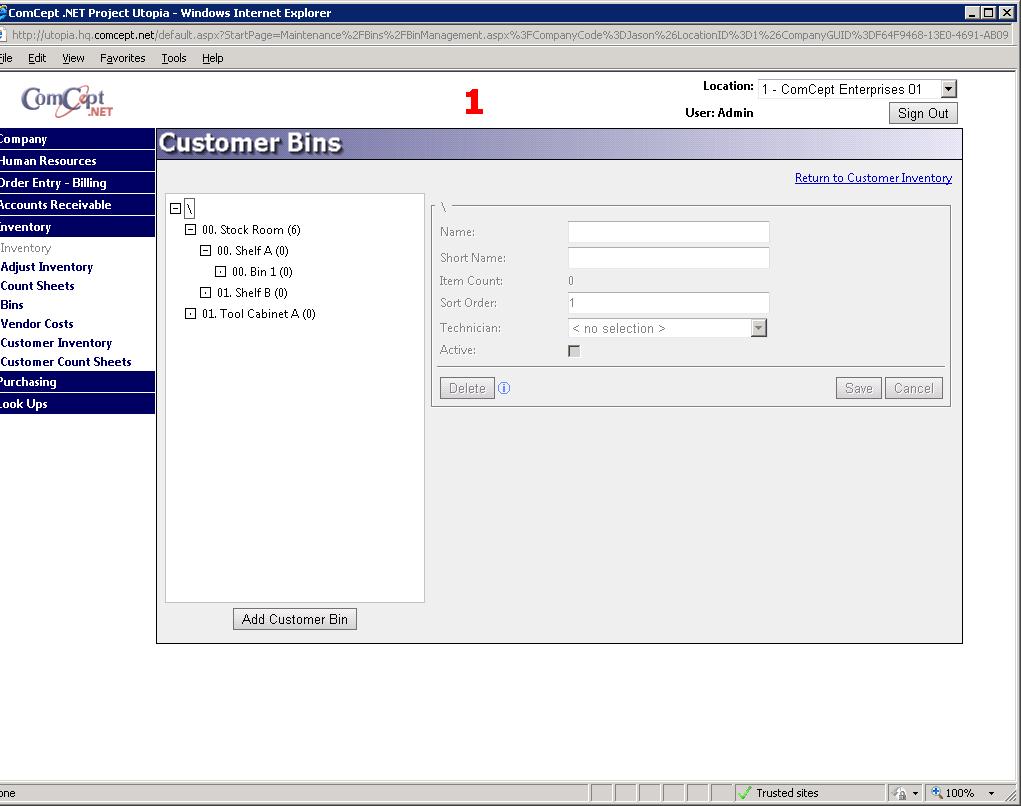Click the Short Name input field
The height and width of the screenshot is (806, 1021).
pos(668,258)
